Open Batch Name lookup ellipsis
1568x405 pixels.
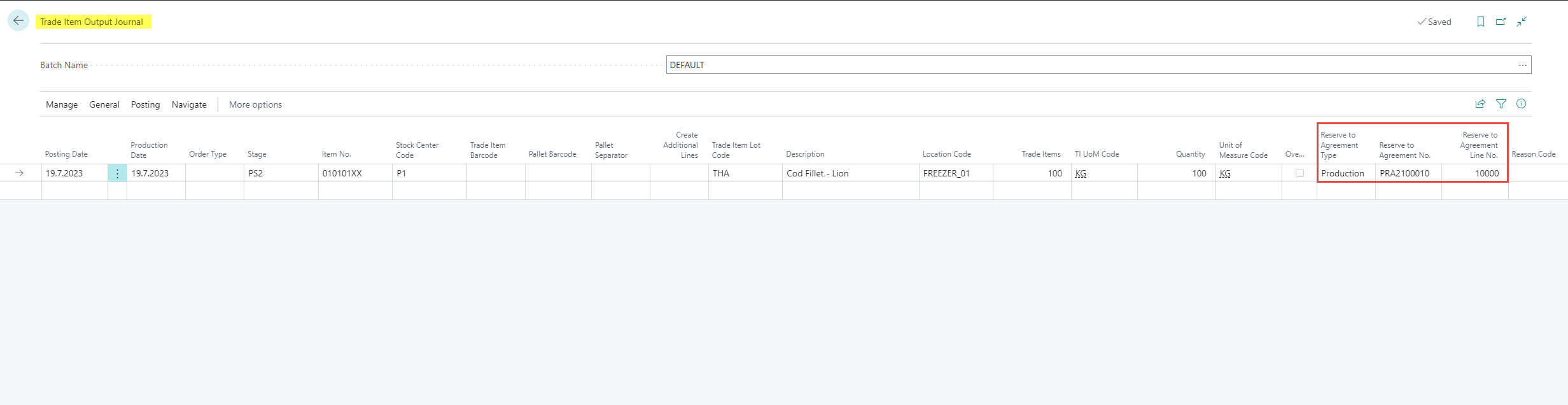pos(1522,65)
